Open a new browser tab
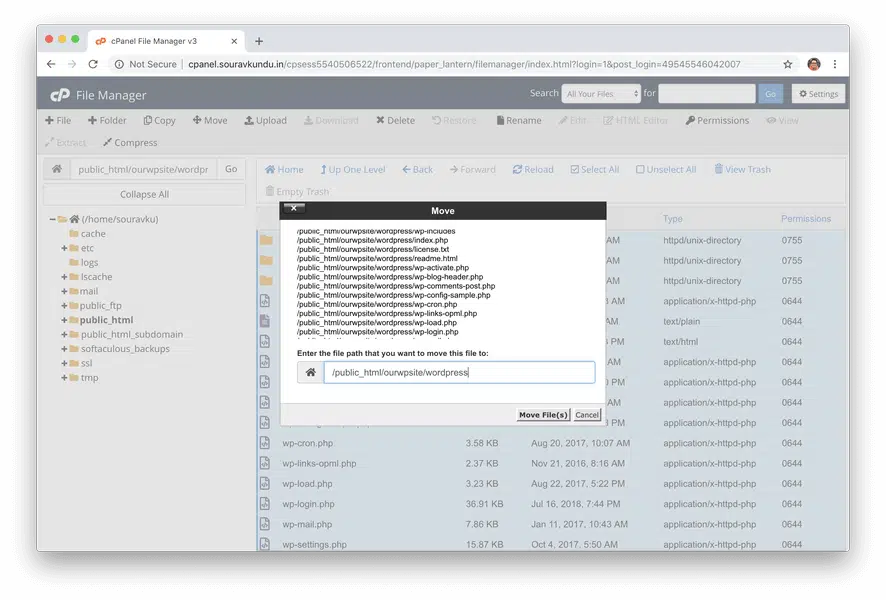 (x=259, y=41)
